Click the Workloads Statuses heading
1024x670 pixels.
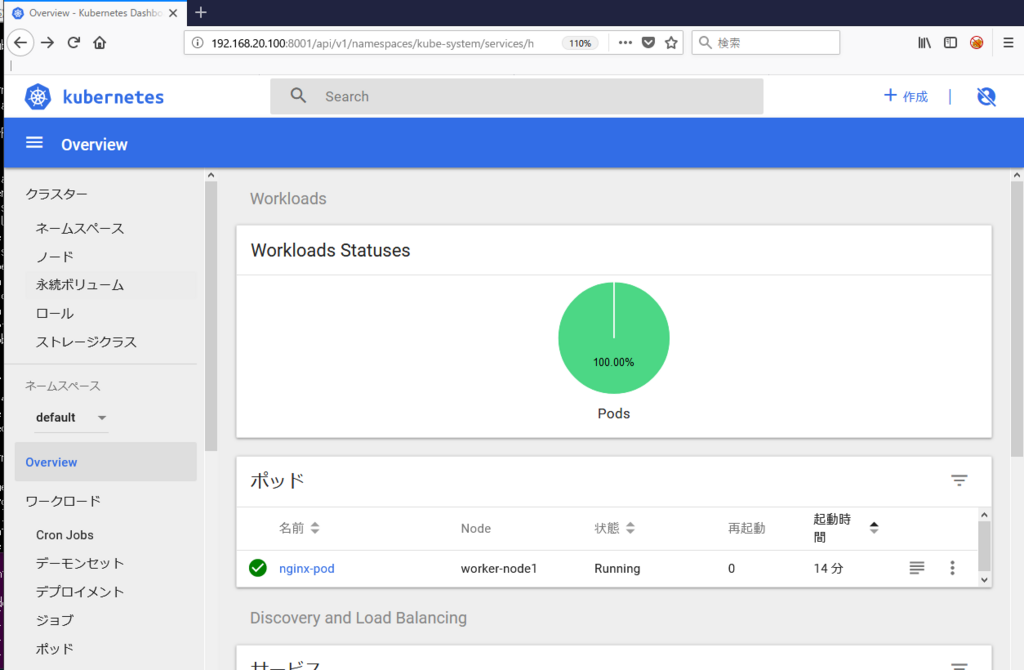[x=330, y=250]
